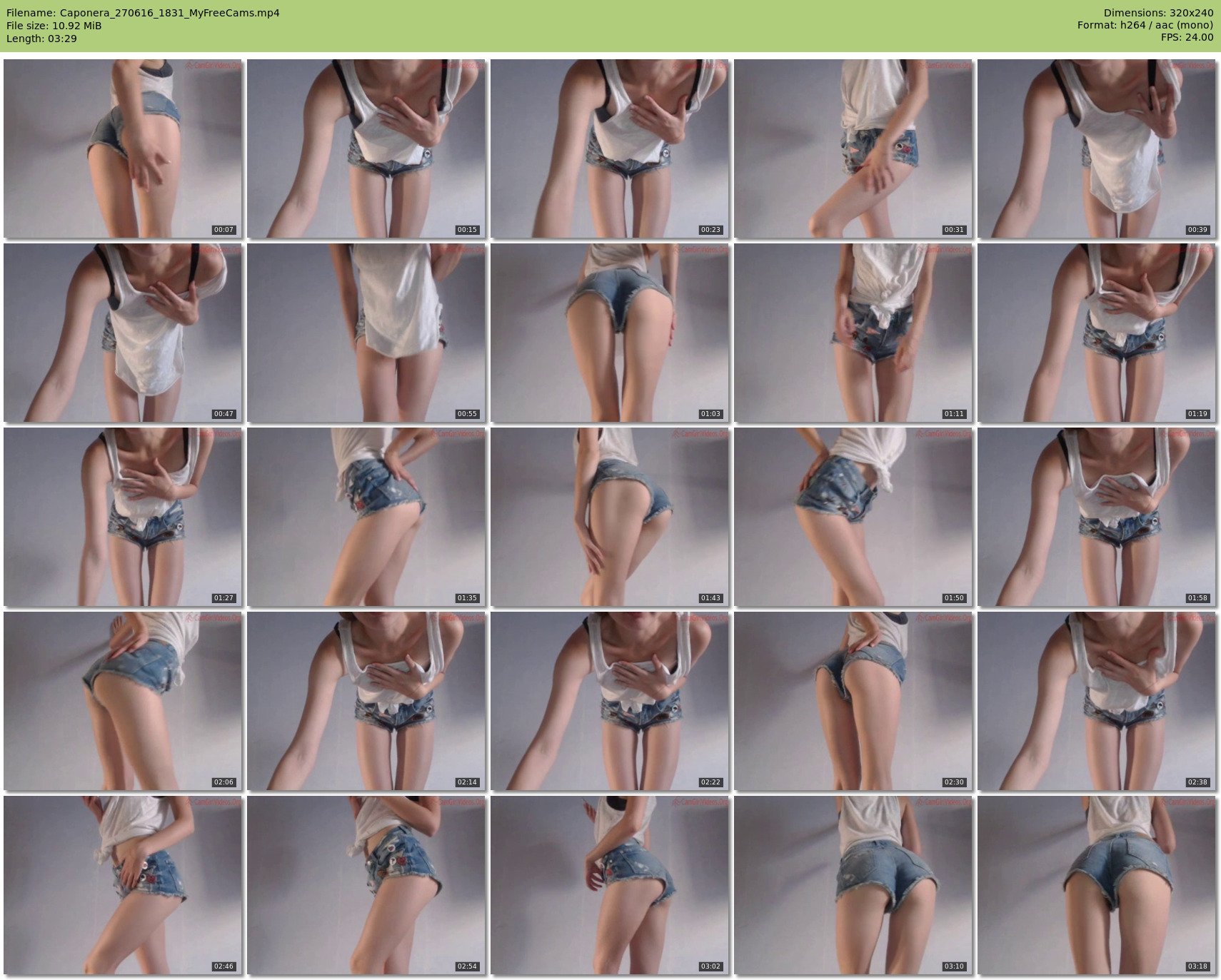Select the frame marked 00:15
1221x980 pixels.
pos(366,148)
